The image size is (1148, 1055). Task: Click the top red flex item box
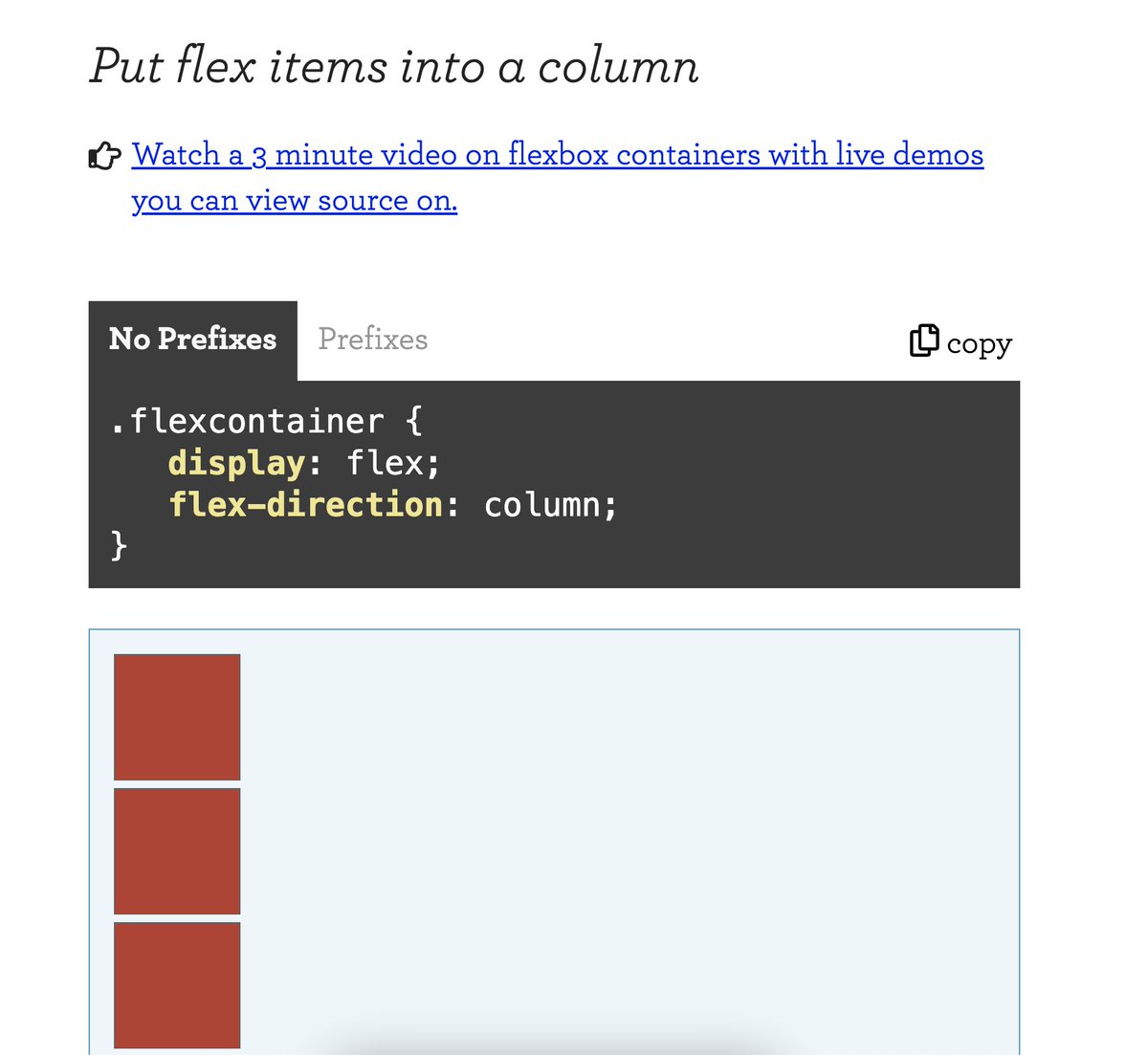point(177,717)
